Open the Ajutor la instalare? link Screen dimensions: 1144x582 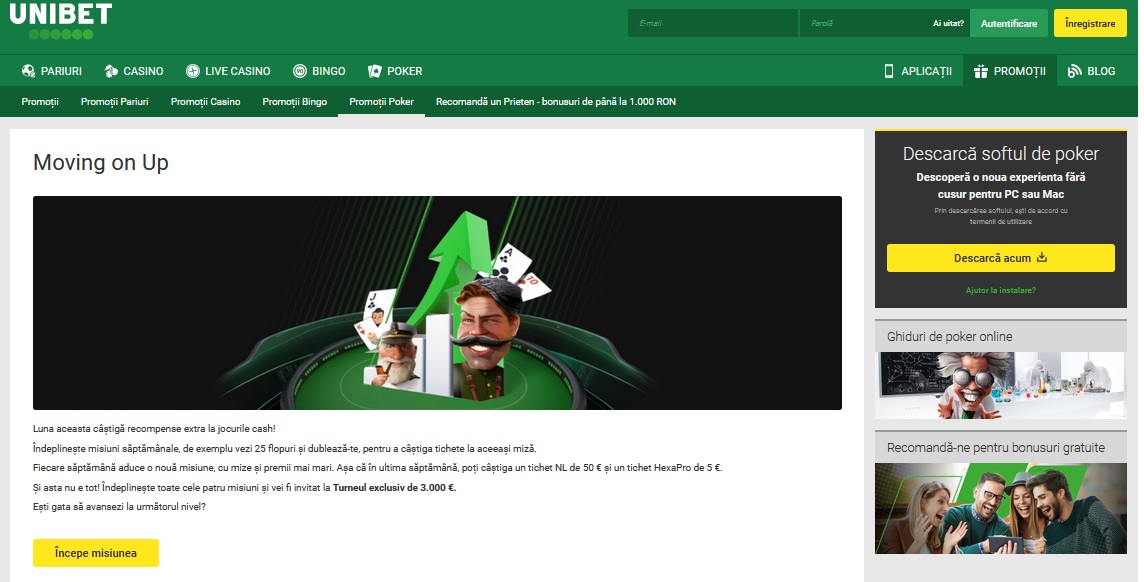tap(1000, 290)
